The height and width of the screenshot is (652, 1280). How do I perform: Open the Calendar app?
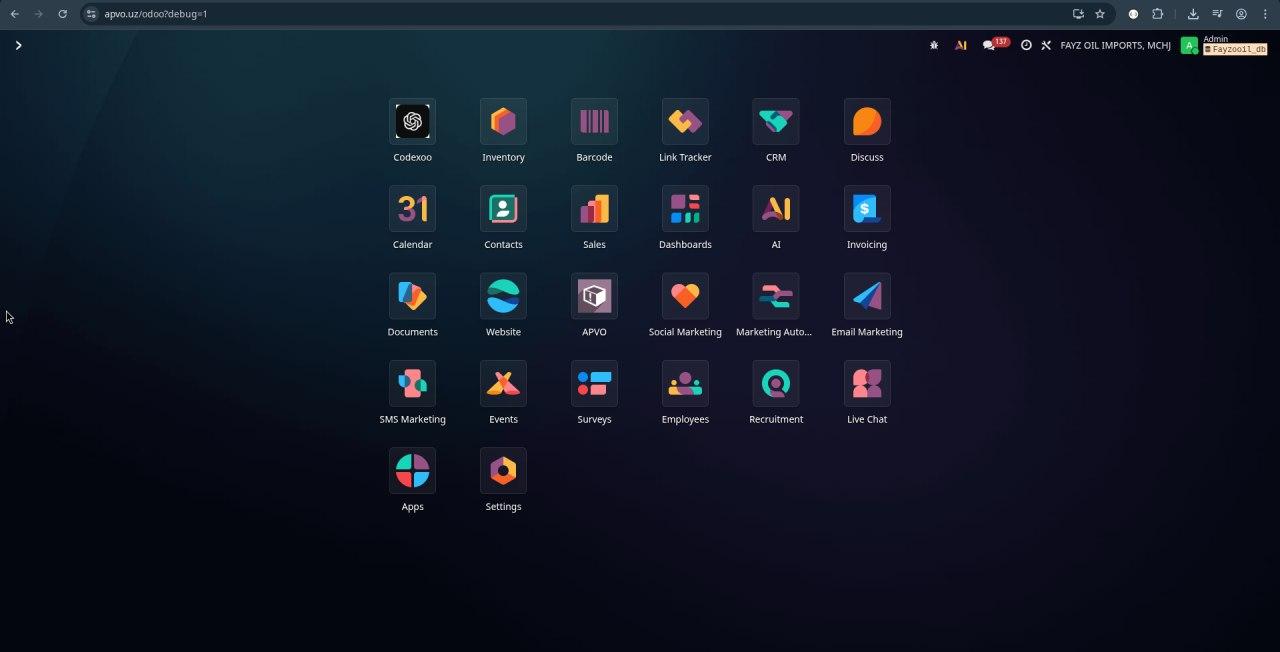tap(412, 209)
